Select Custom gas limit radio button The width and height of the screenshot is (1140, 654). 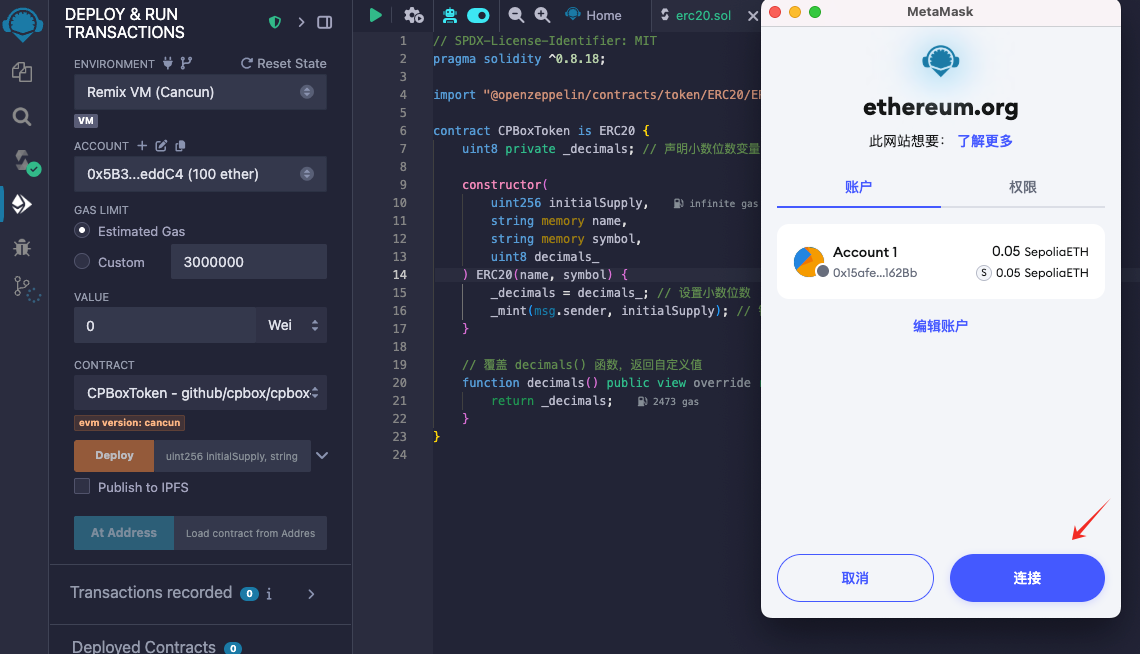click(x=82, y=262)
